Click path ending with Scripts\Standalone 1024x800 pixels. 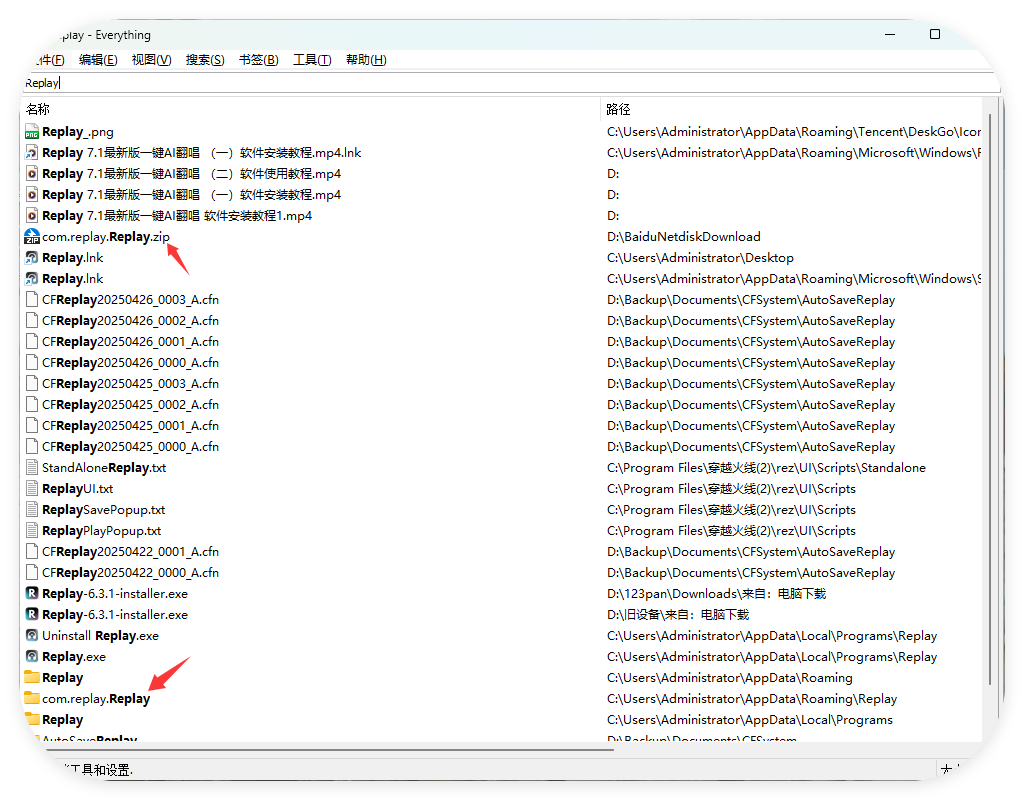pyautogui.click(x=766, y=468)
